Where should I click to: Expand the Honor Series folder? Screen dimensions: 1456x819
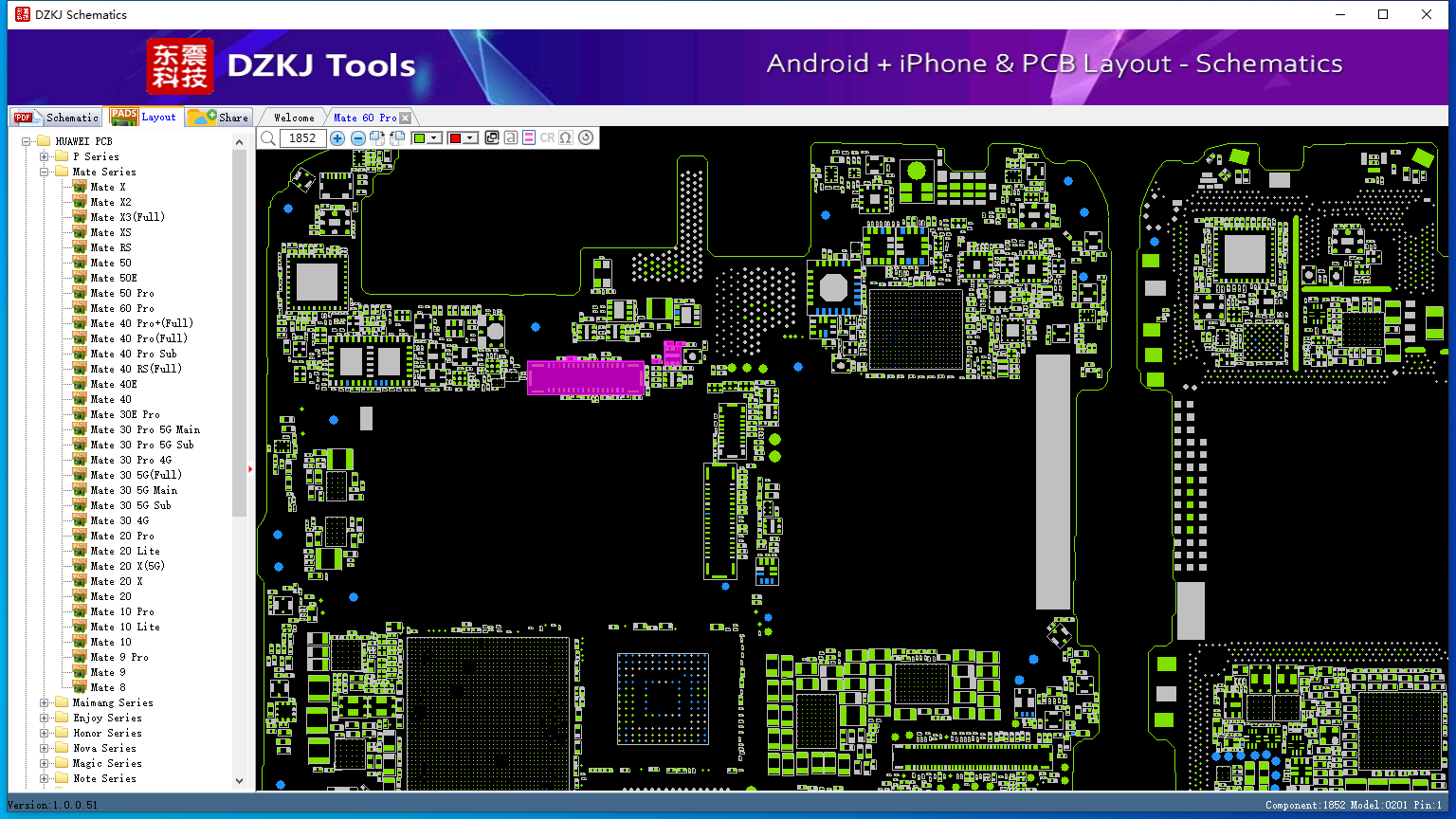45,733
